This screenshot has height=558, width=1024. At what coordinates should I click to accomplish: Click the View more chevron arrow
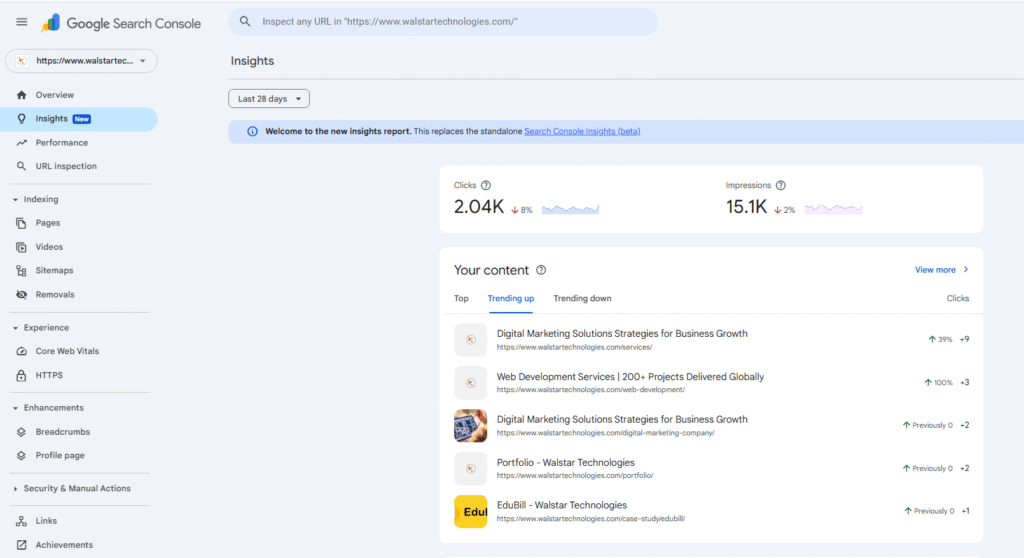(966, 269)
